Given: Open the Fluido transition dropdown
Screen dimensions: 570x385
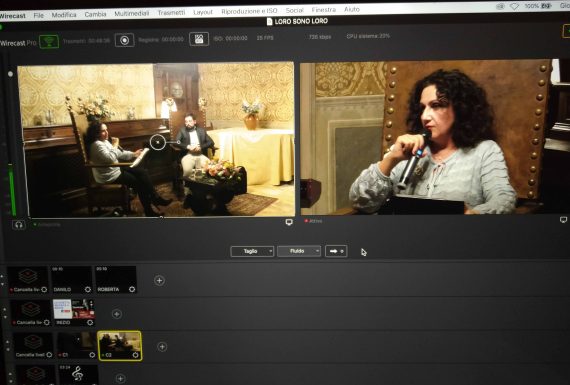Looking at the screenshot, I should 299,251.
